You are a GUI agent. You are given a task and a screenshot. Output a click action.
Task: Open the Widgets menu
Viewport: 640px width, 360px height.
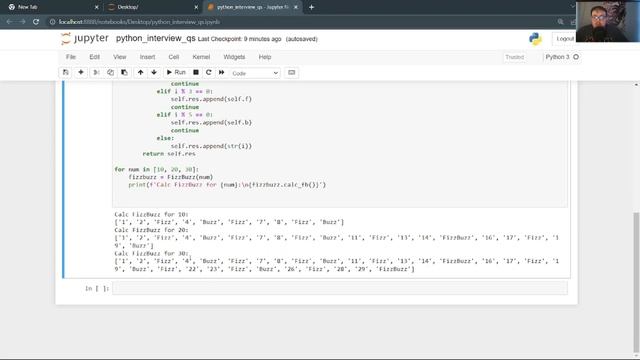(234, 57)
